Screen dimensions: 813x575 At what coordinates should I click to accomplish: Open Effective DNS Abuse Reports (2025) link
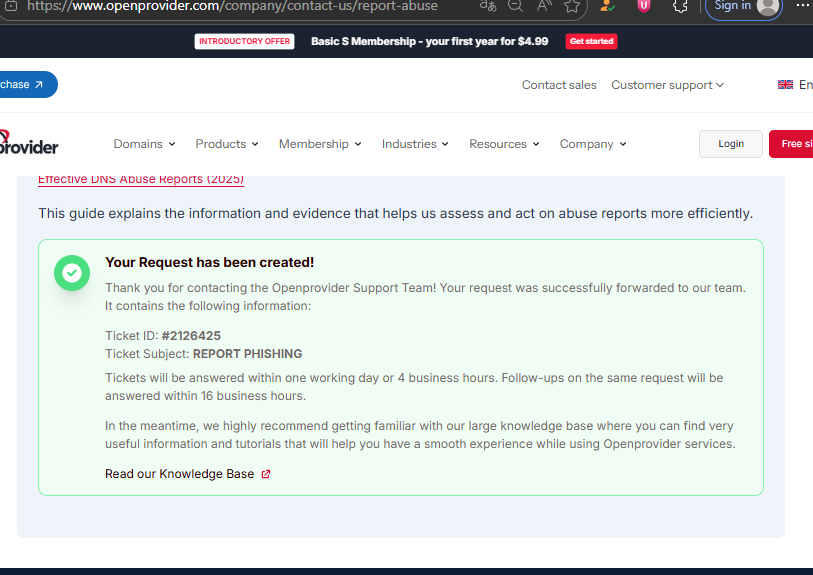(141, 179)
